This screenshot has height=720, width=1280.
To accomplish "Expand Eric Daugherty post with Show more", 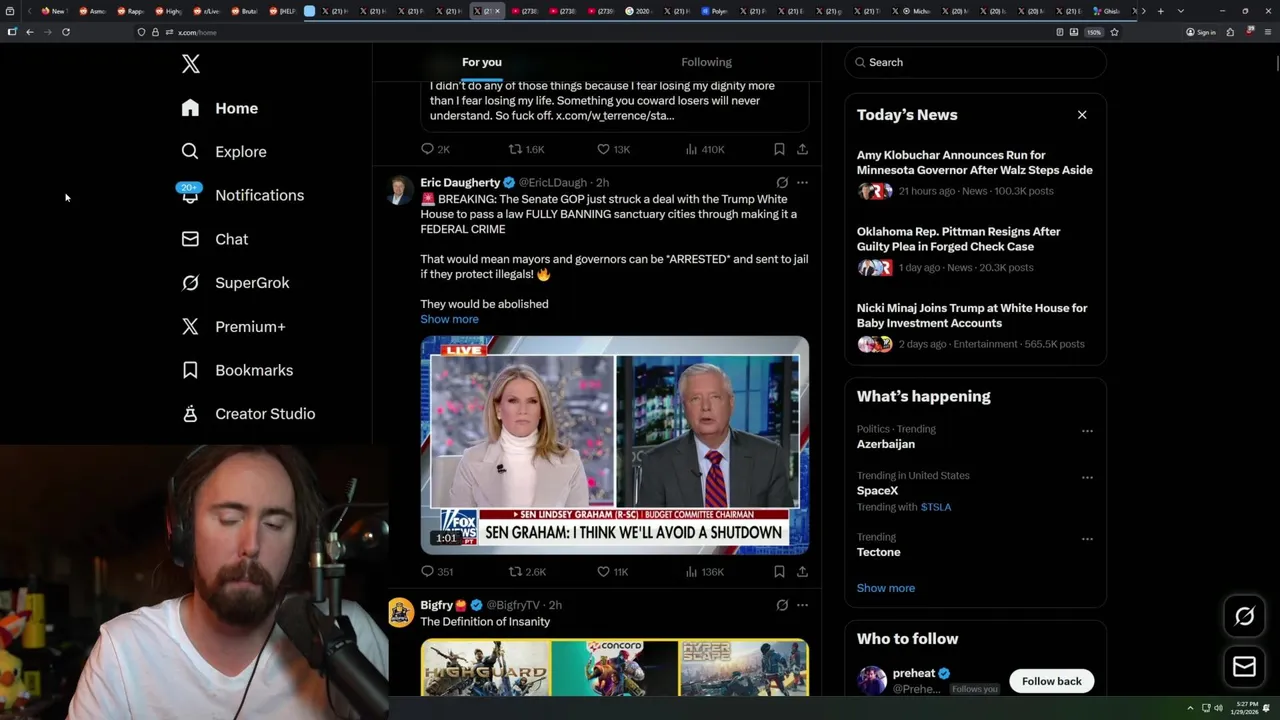I will pos(449,319).
